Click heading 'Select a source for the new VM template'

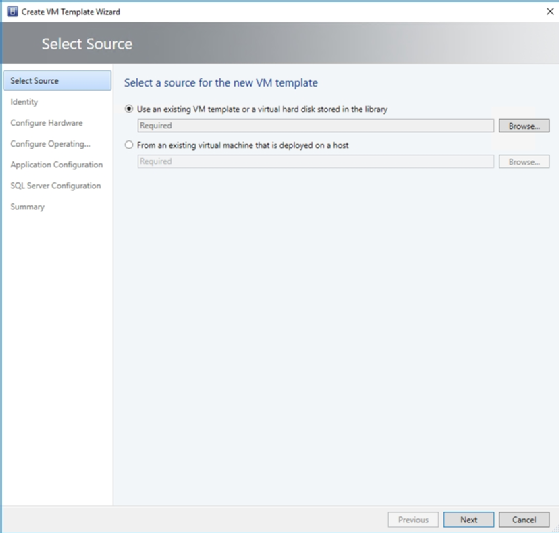click(221, 83)
